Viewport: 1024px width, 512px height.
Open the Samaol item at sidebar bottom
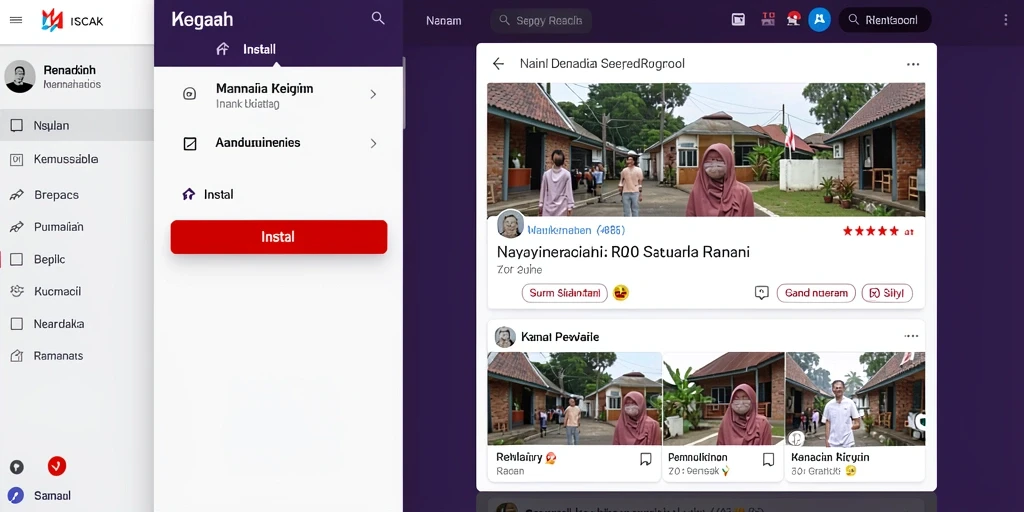(x=40, y=496)
